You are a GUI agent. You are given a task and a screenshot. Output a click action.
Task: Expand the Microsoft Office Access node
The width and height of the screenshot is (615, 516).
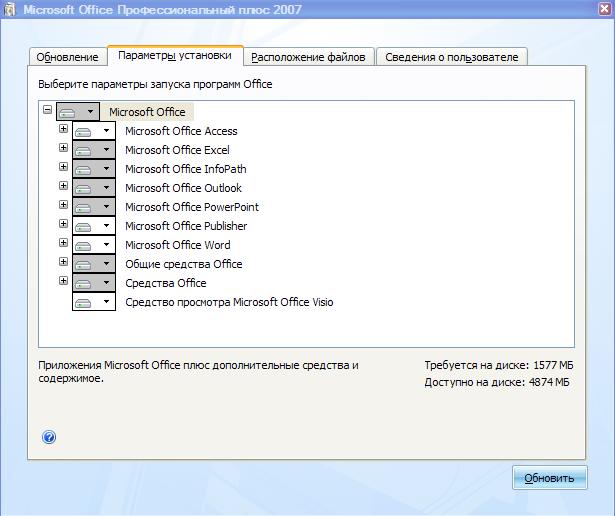(x=63, y=128)
